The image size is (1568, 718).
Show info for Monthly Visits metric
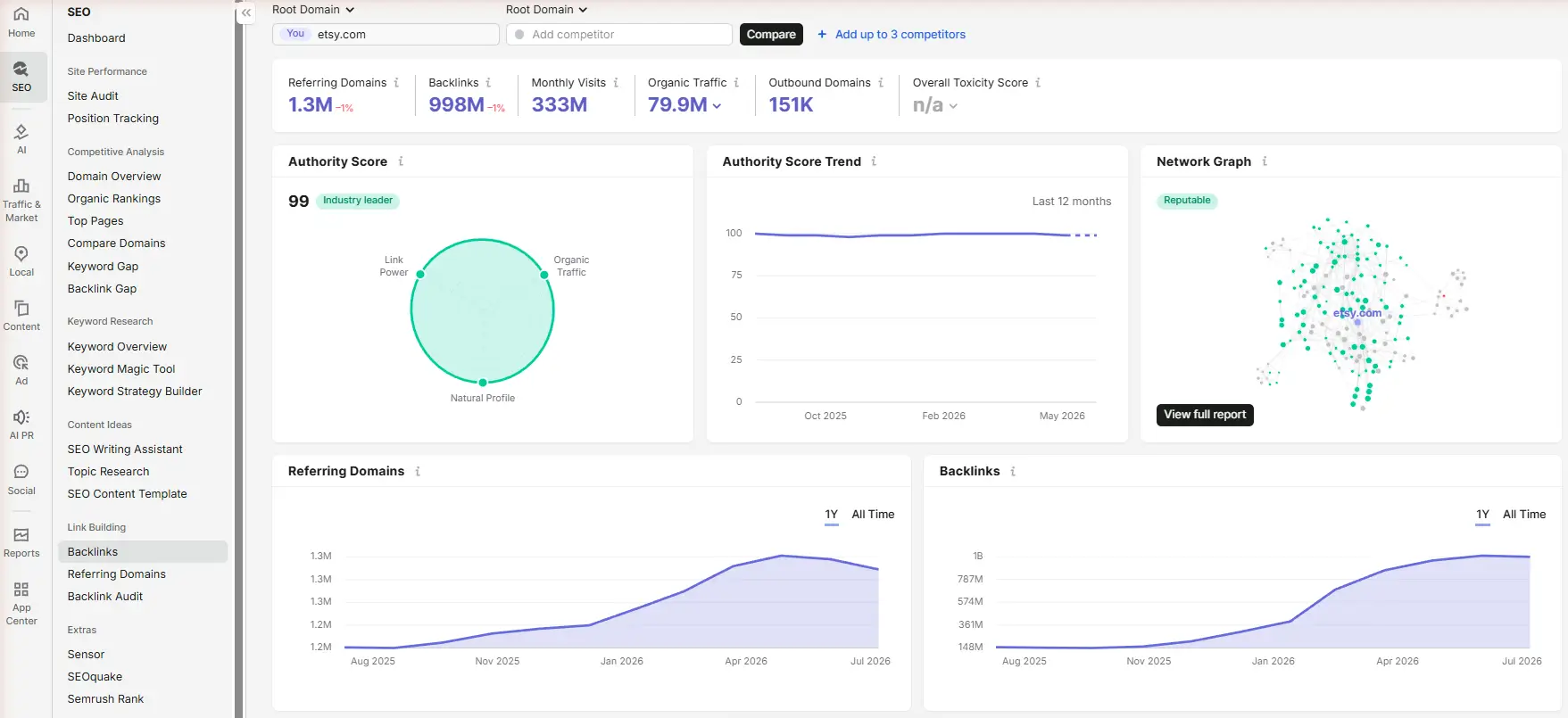click(x=616, y=82)
